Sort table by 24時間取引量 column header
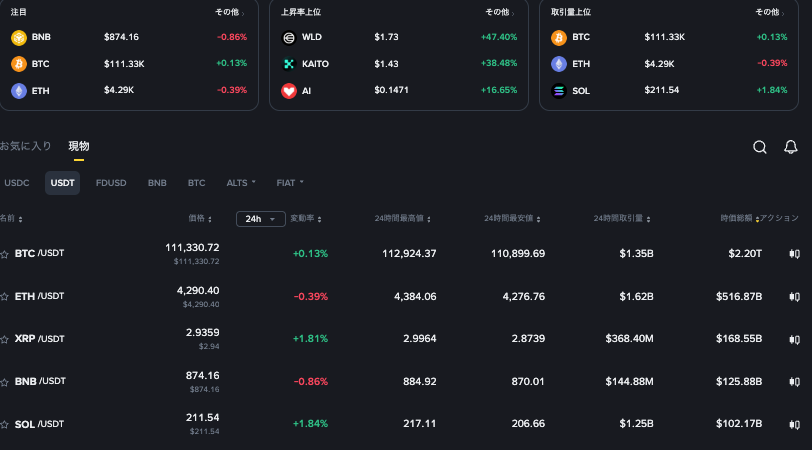Screen dimensions: 812x450 point(622,219)
